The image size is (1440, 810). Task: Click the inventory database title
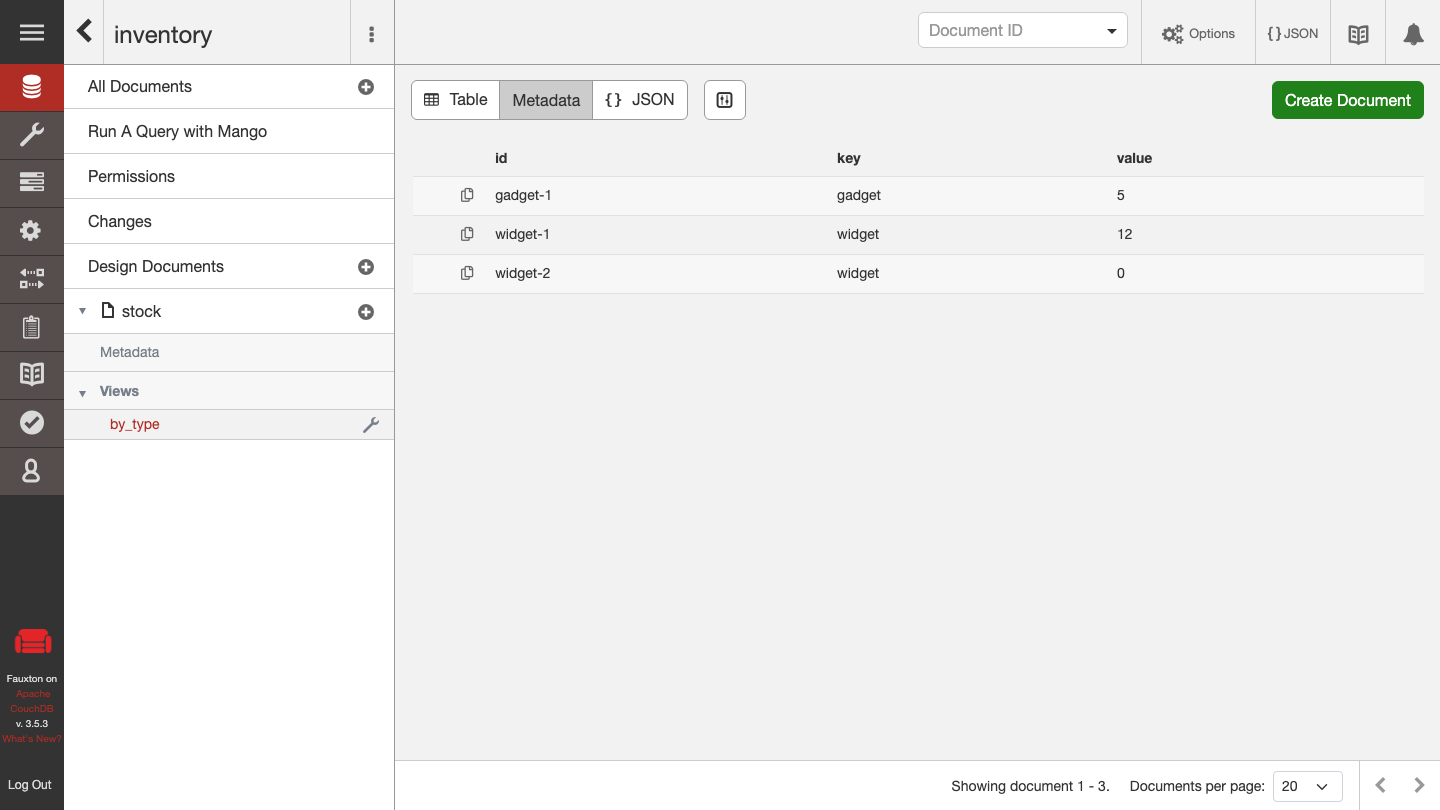click(x=163, y=35)
